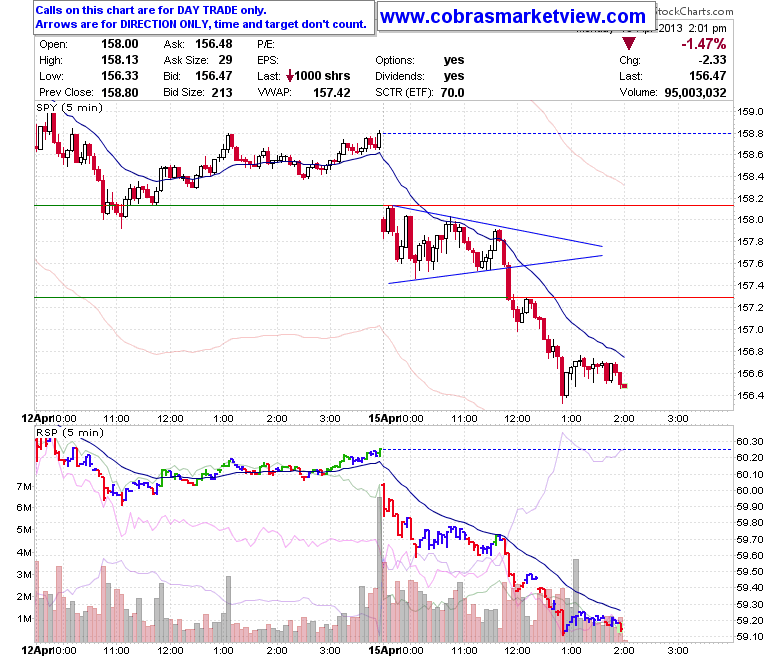
Task: Click the High value 158.13
Action: 119,60
